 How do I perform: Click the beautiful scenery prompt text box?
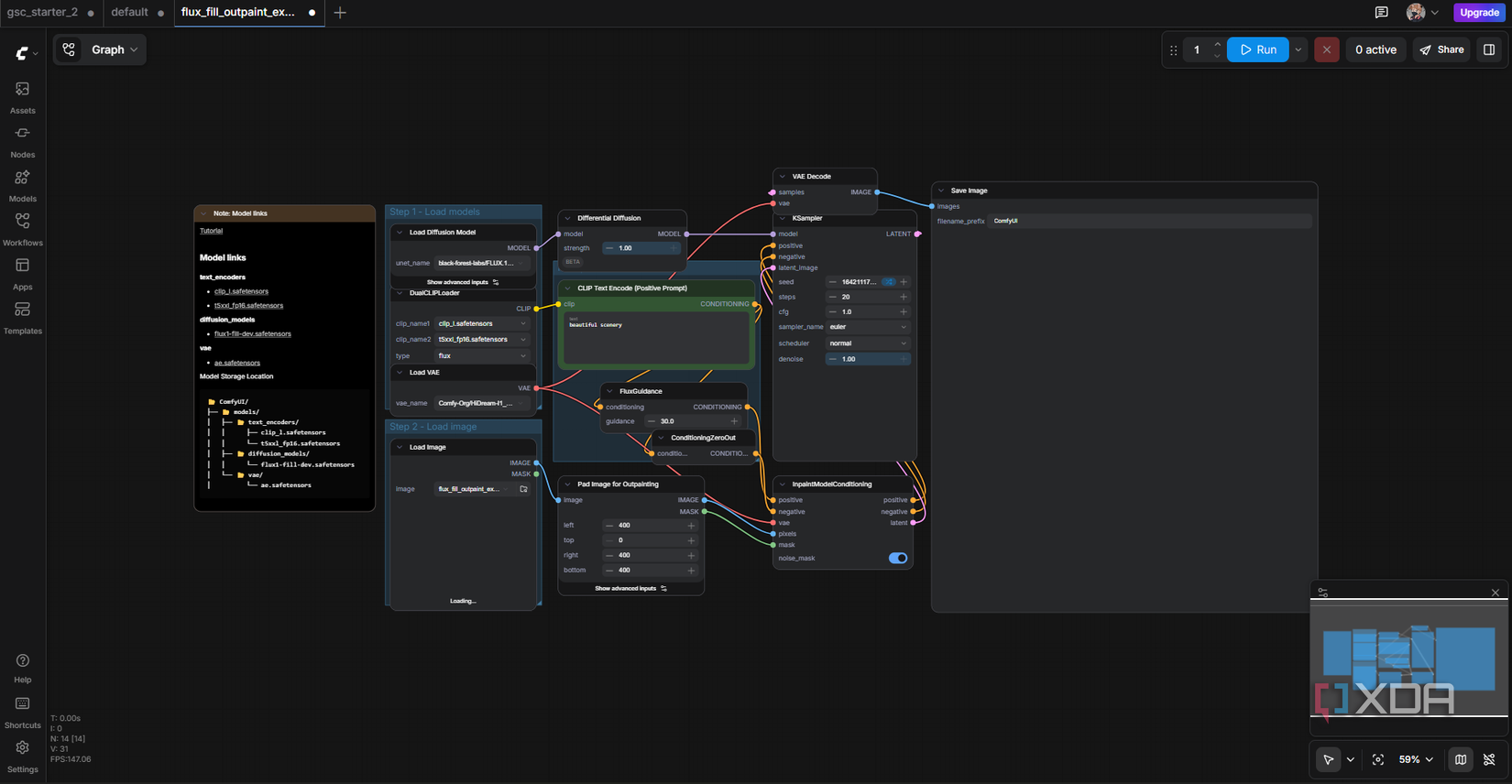tap(656, 338)
